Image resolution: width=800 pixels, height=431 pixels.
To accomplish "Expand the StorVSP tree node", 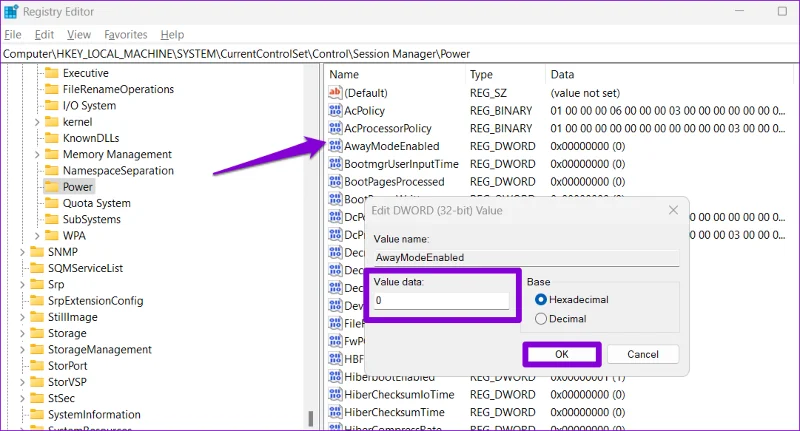I will [22, 382].
